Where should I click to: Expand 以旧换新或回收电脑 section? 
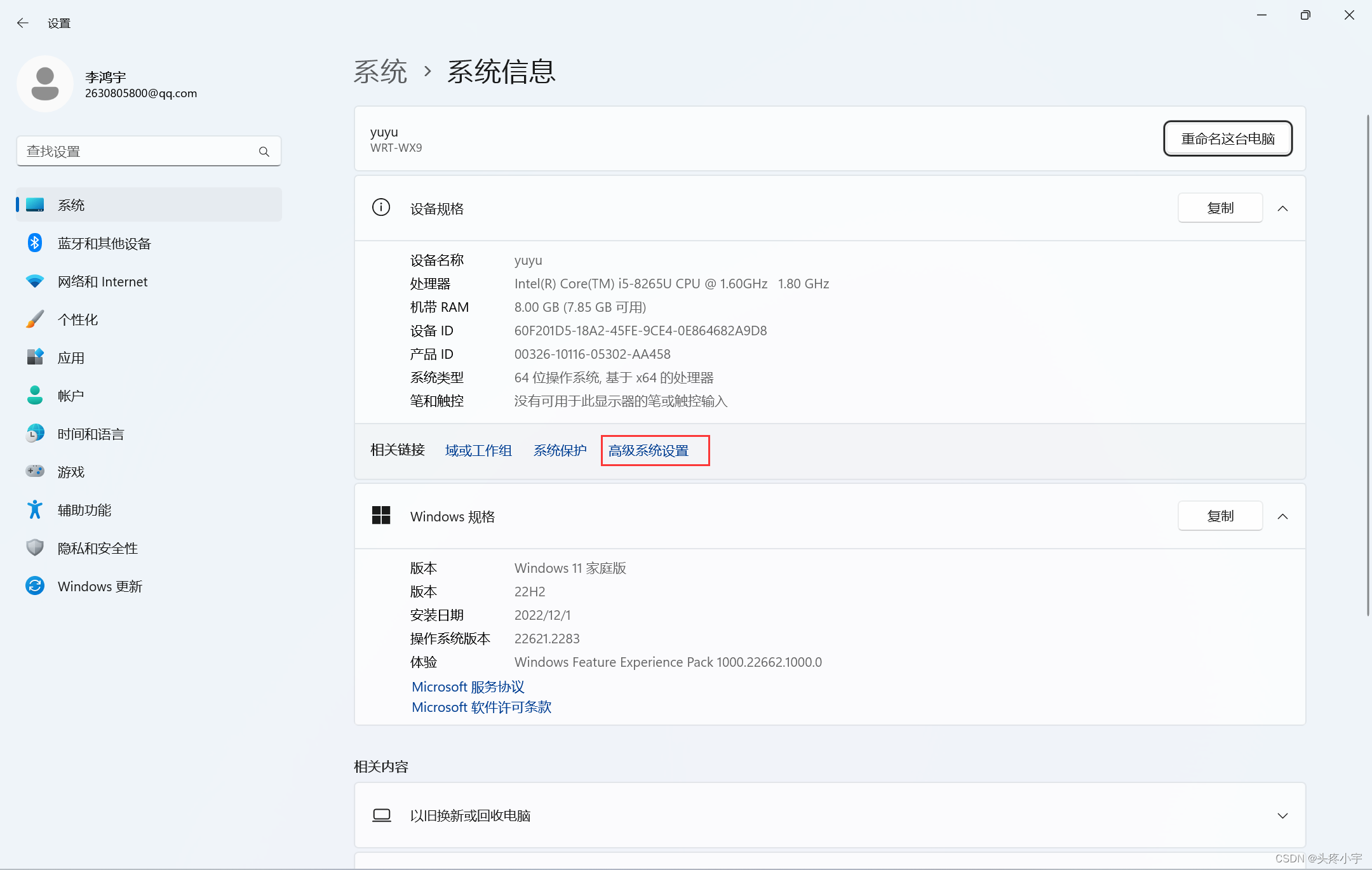click(x=1282, y=815)
